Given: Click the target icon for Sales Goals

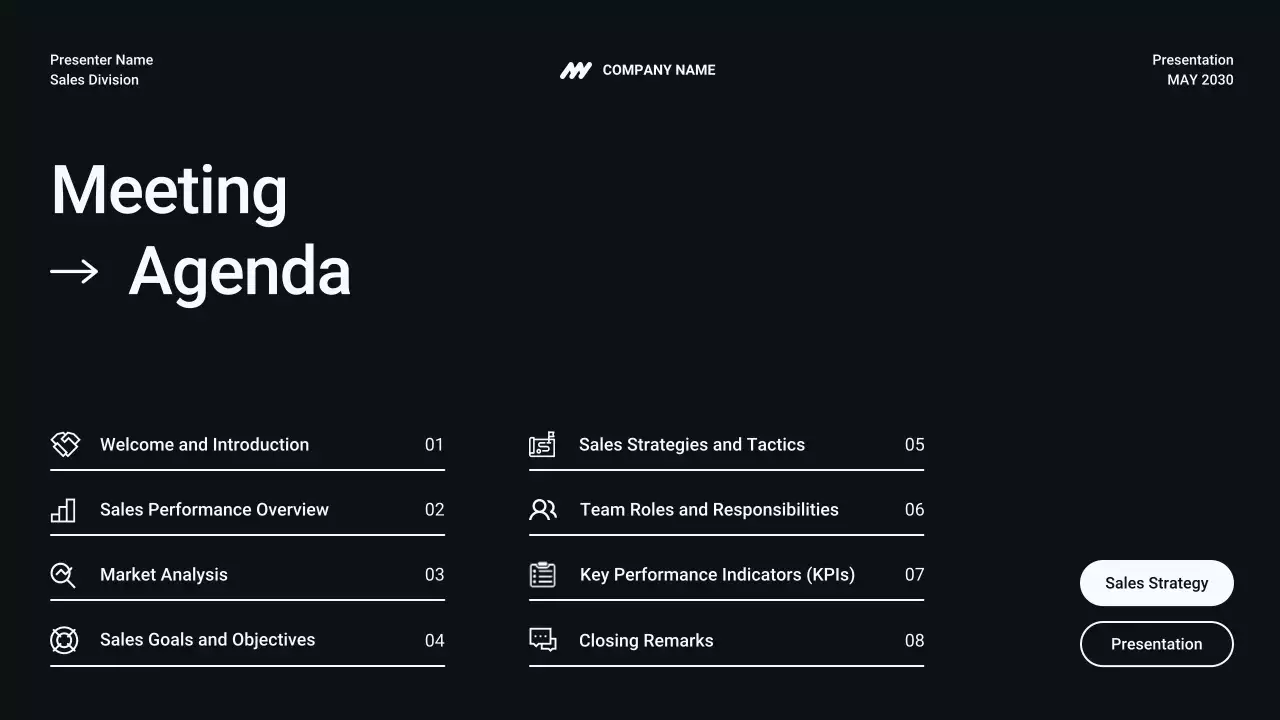Looking at the screenshot, I should (x=64, y=640).
